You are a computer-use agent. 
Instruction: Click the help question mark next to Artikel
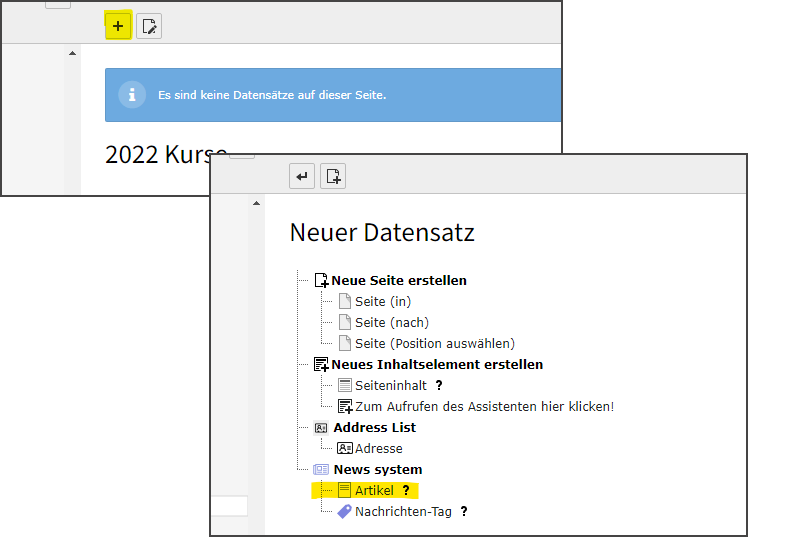406,490
